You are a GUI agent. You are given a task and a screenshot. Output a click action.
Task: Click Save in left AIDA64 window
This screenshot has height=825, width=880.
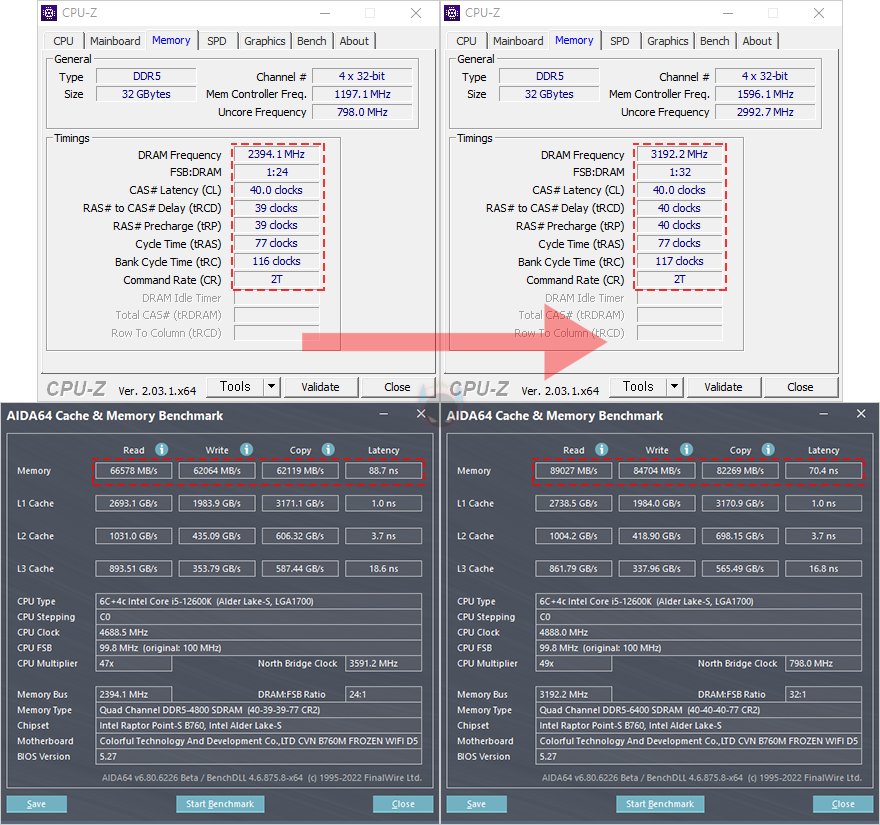pyautogui.click(x=36, y=804)
